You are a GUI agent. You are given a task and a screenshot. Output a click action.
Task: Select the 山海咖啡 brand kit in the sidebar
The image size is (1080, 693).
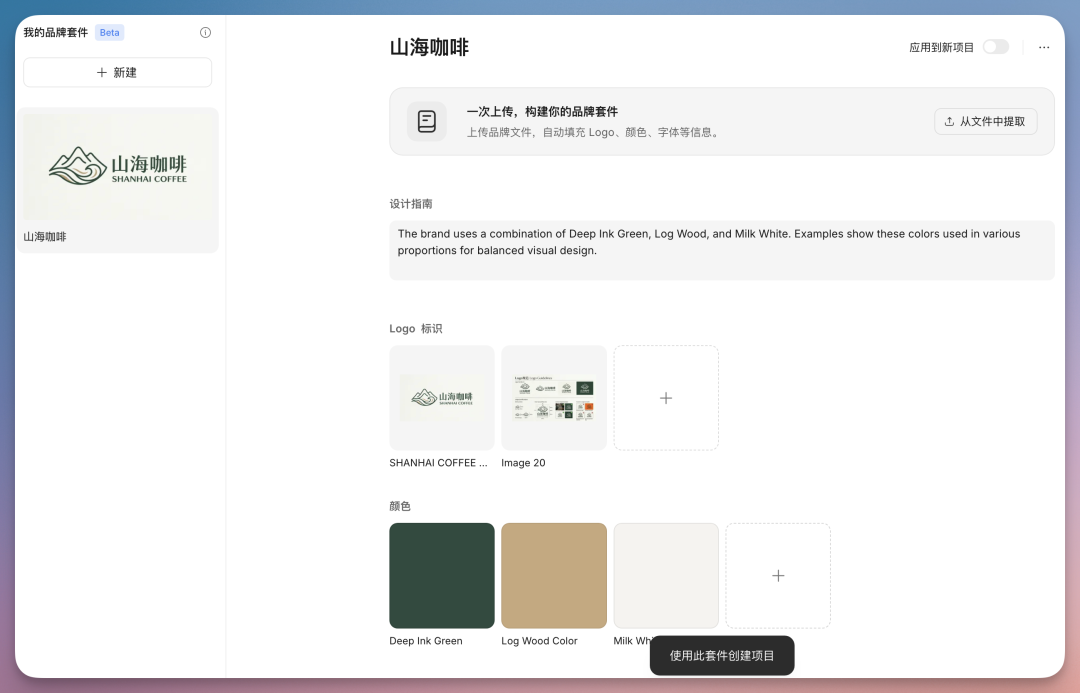pos(117,180)
